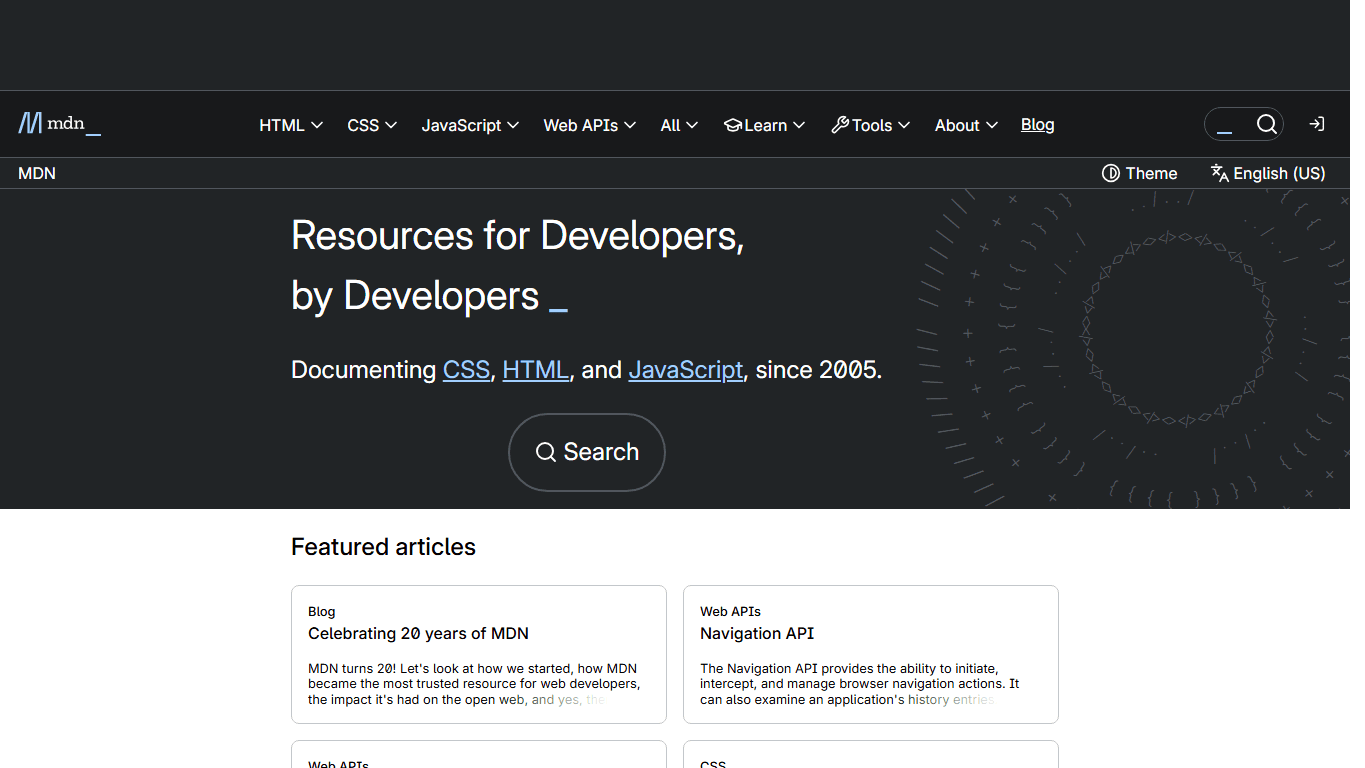1365x768 pixels.
Task: Go to the Blog link in navigation
Action: (1037, 125)
